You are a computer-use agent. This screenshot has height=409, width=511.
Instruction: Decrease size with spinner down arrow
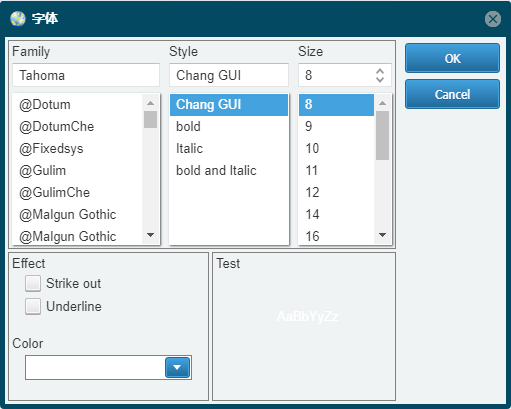tap(380, 80)
